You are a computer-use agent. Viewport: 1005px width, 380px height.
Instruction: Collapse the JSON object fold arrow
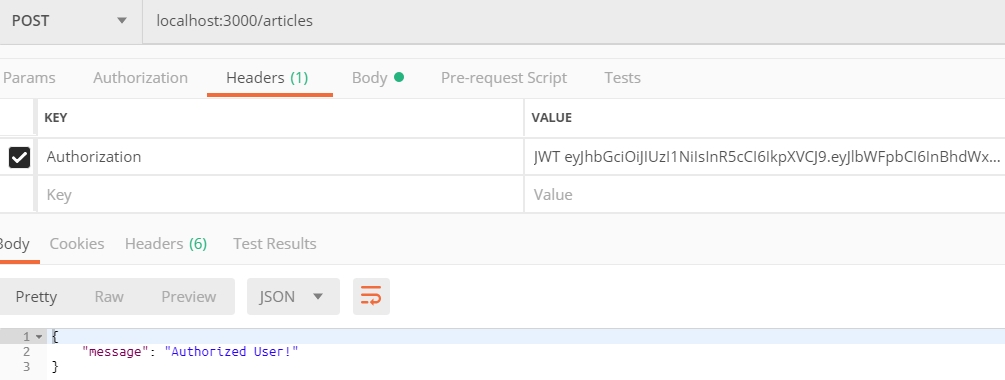(39, 336)
